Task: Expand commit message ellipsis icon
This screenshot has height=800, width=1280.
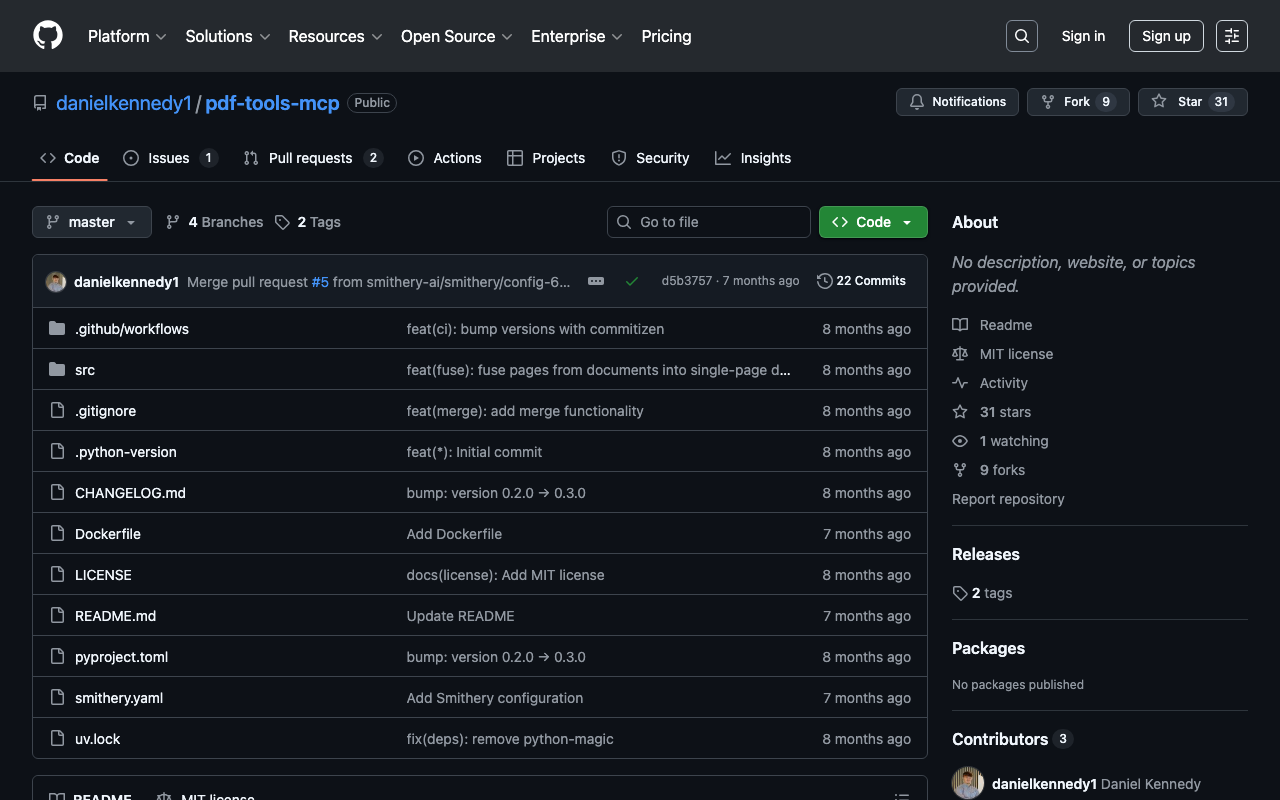Action: coord(596,281)
